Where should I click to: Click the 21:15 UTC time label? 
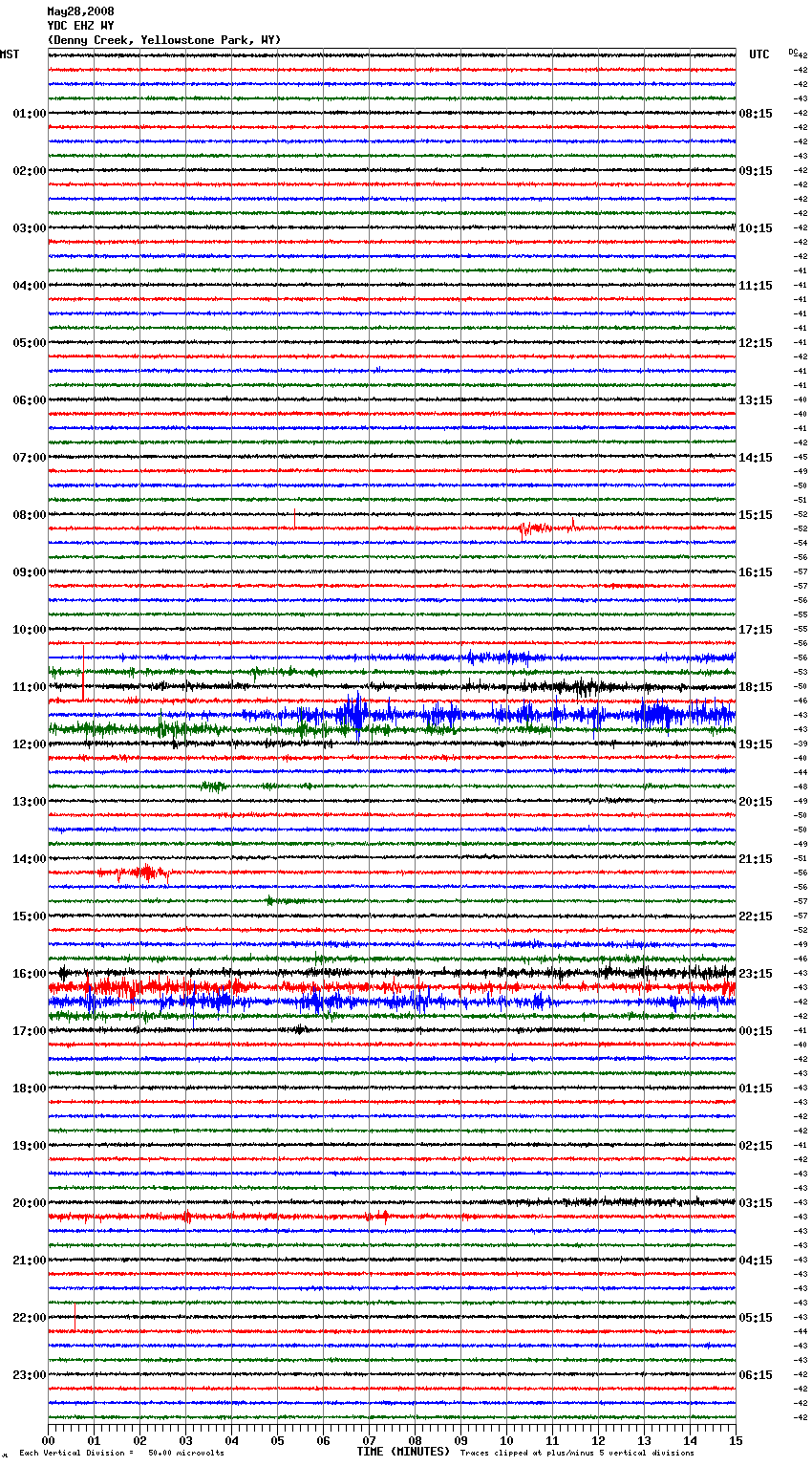756,859
